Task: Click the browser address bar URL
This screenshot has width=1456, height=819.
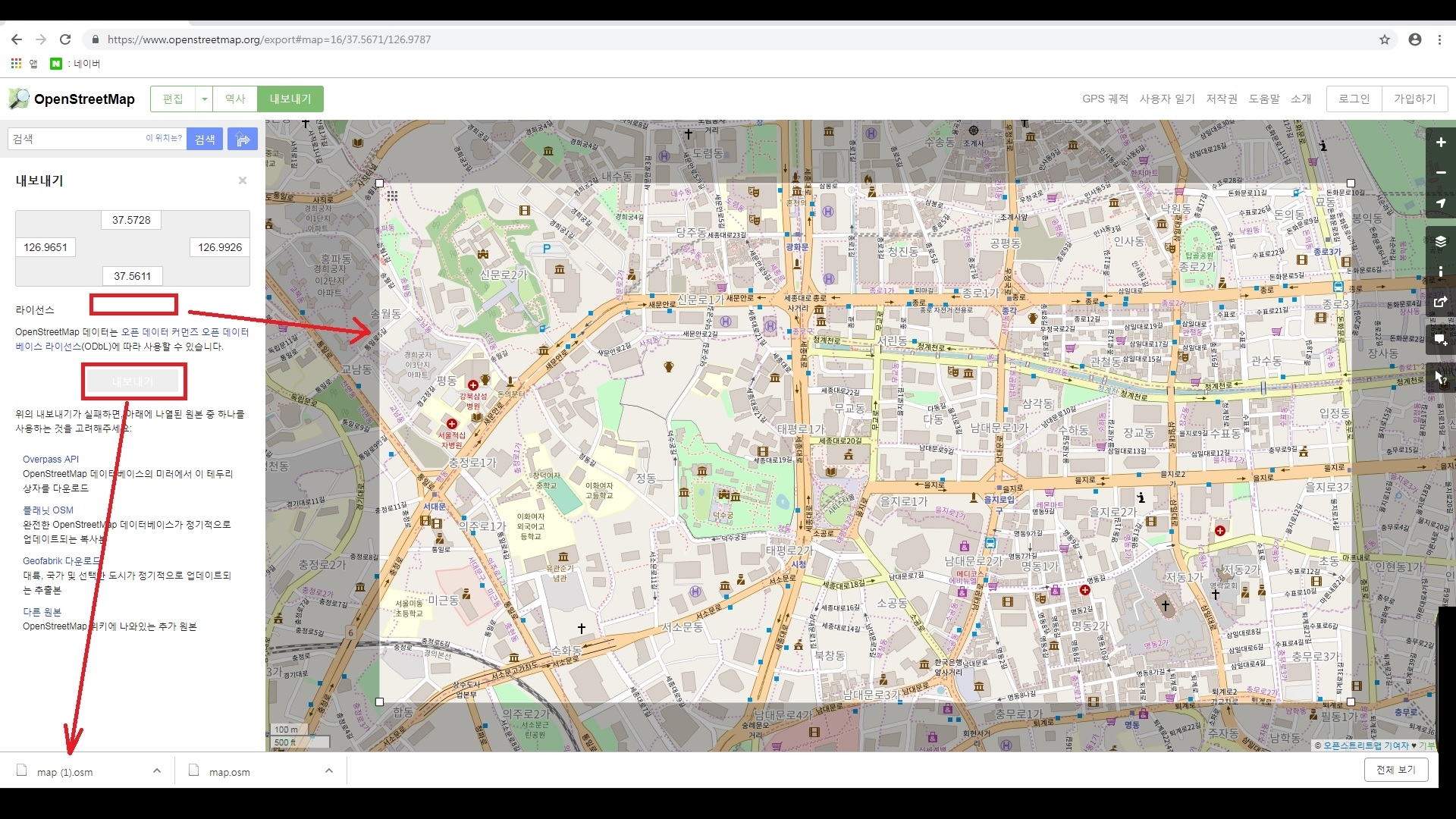Action: [x=269, y=39]
